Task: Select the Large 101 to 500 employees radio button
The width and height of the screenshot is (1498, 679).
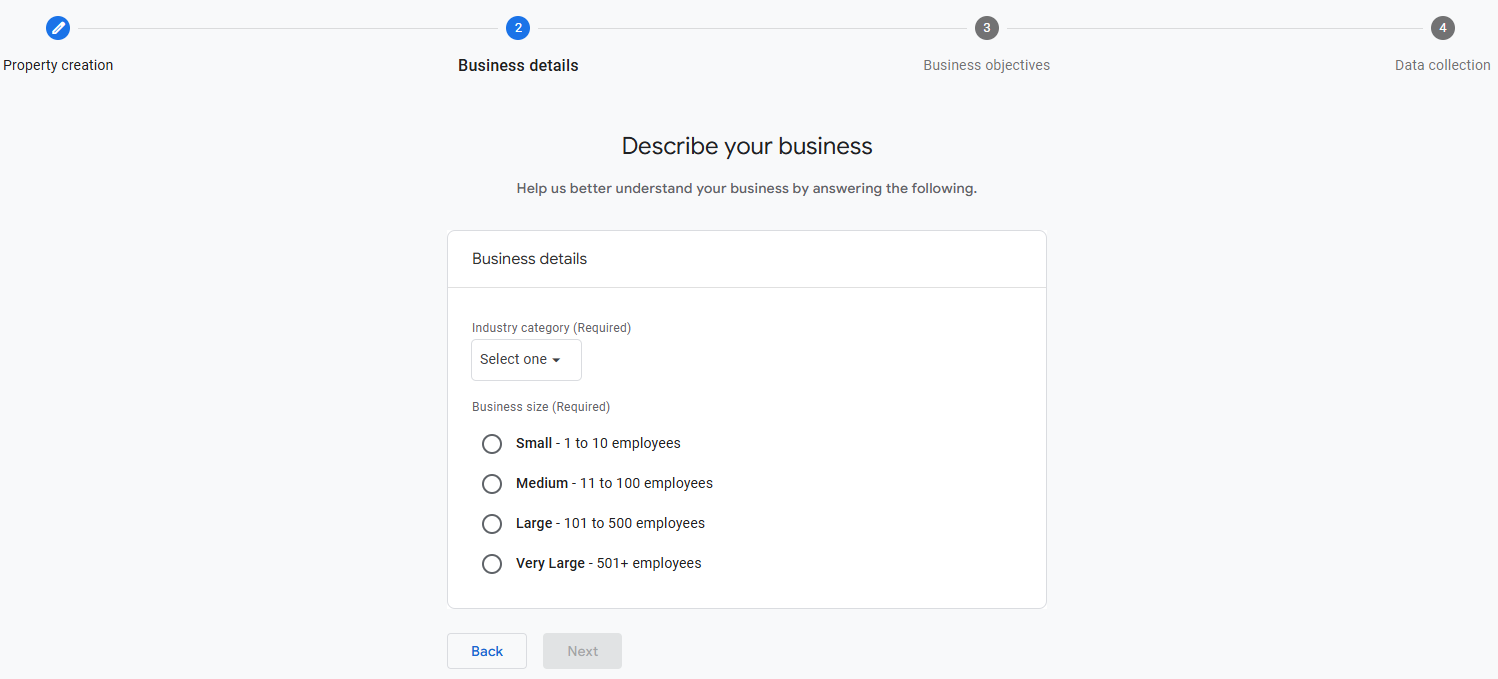Action: pos(492,524)
